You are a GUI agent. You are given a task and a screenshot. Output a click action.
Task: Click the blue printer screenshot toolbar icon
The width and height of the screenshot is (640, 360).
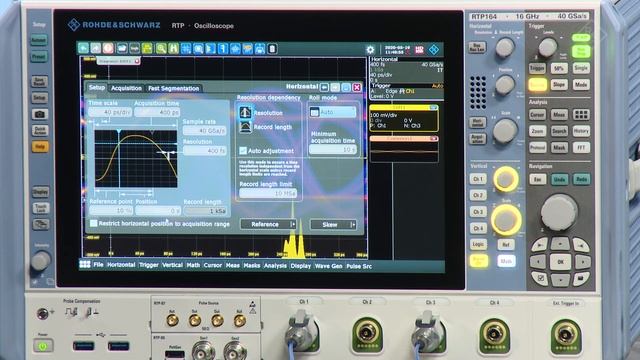pyautogui.click(x=260, y=49)
